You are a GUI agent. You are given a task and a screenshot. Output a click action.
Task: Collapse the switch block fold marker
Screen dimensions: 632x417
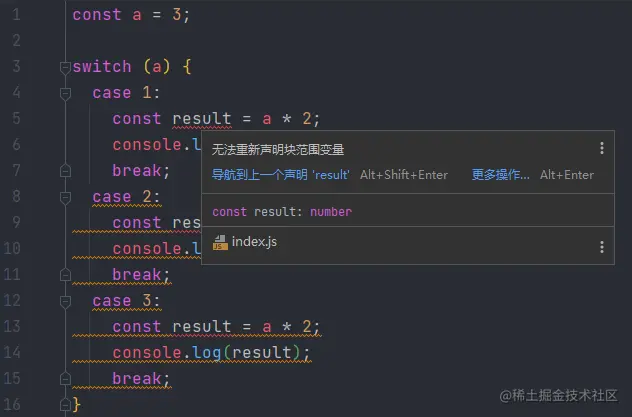[65, 68]
